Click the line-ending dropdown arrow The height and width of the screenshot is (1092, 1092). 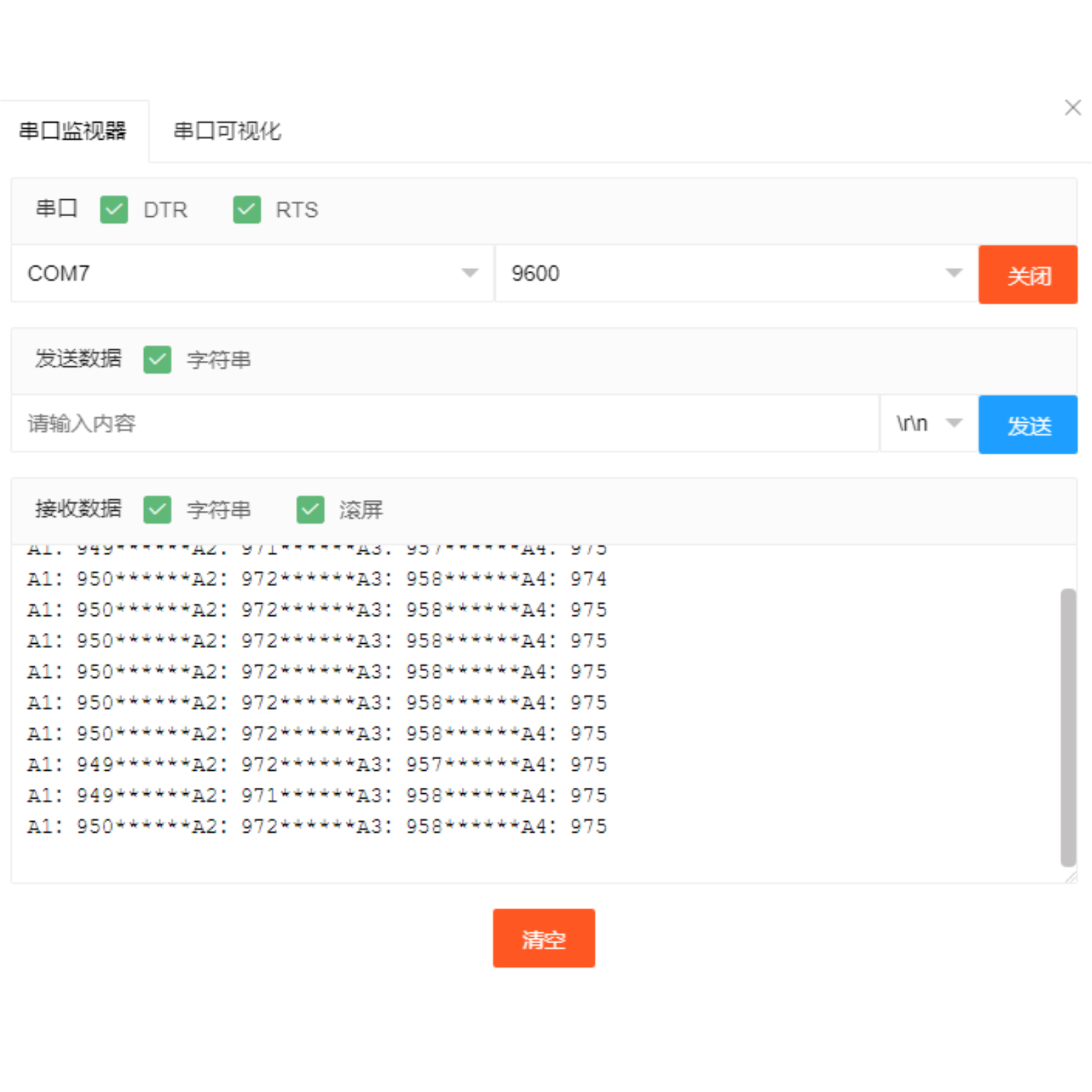[954, 423]
